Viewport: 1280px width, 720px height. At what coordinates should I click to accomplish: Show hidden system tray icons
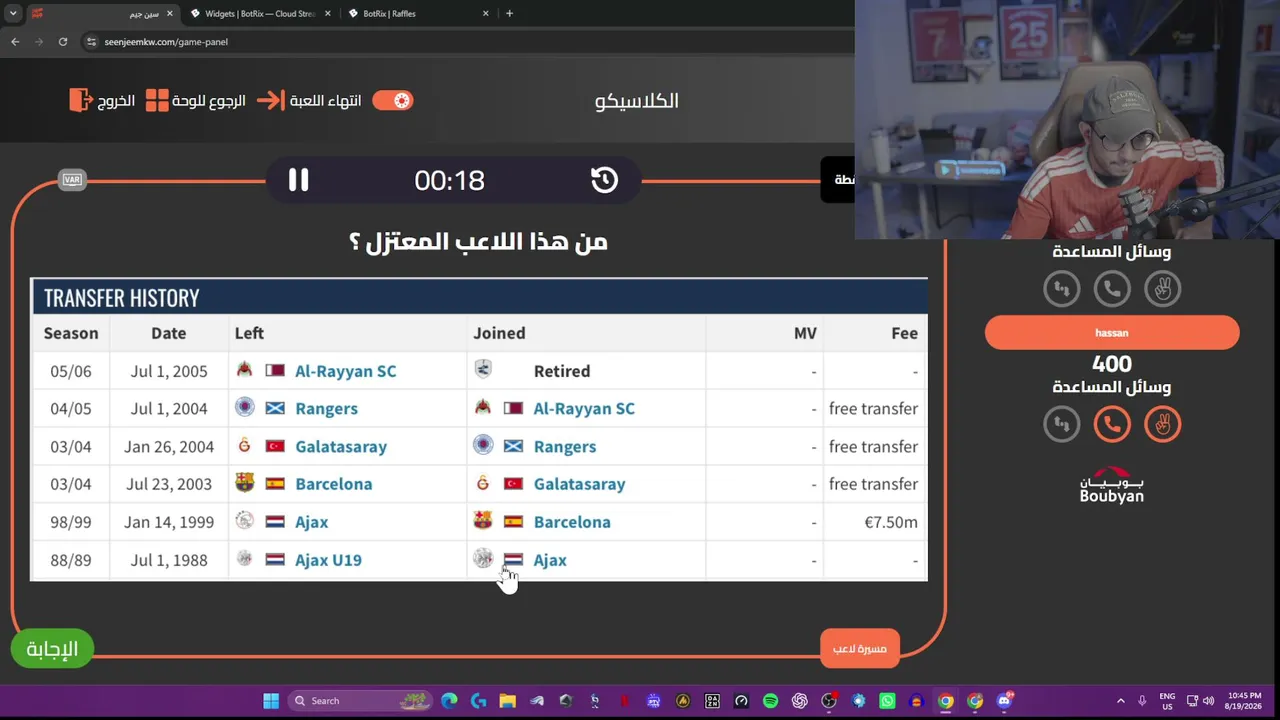[1120, 701]
